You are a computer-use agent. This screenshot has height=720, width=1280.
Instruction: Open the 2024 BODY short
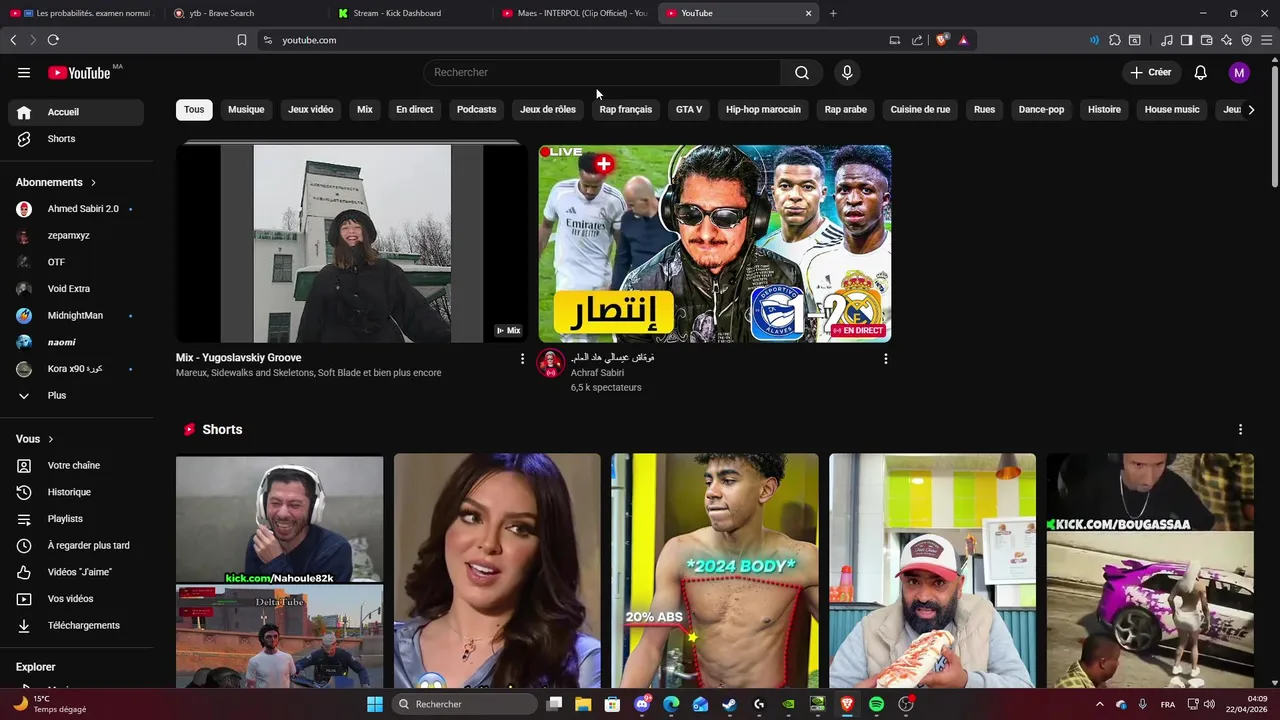715,572
